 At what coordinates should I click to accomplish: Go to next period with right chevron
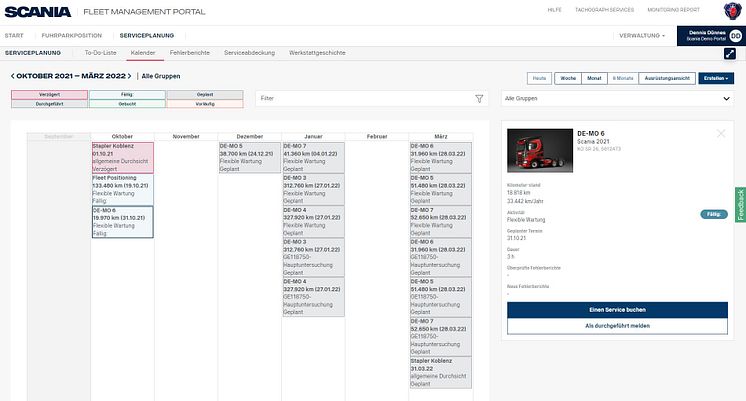point(132,76)
